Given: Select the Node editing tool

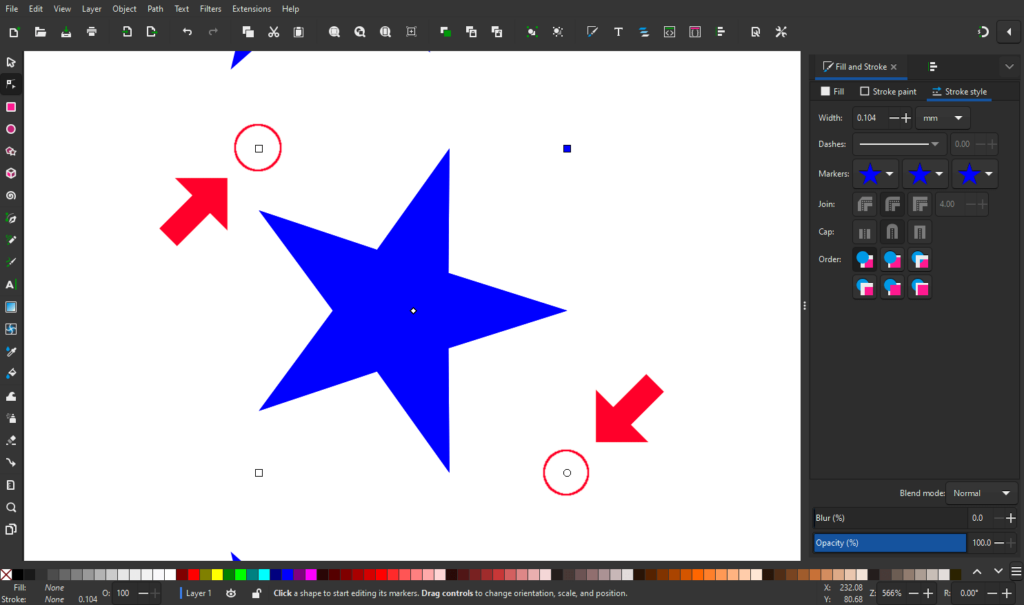Looking at the screenshot, I should 11,84.
